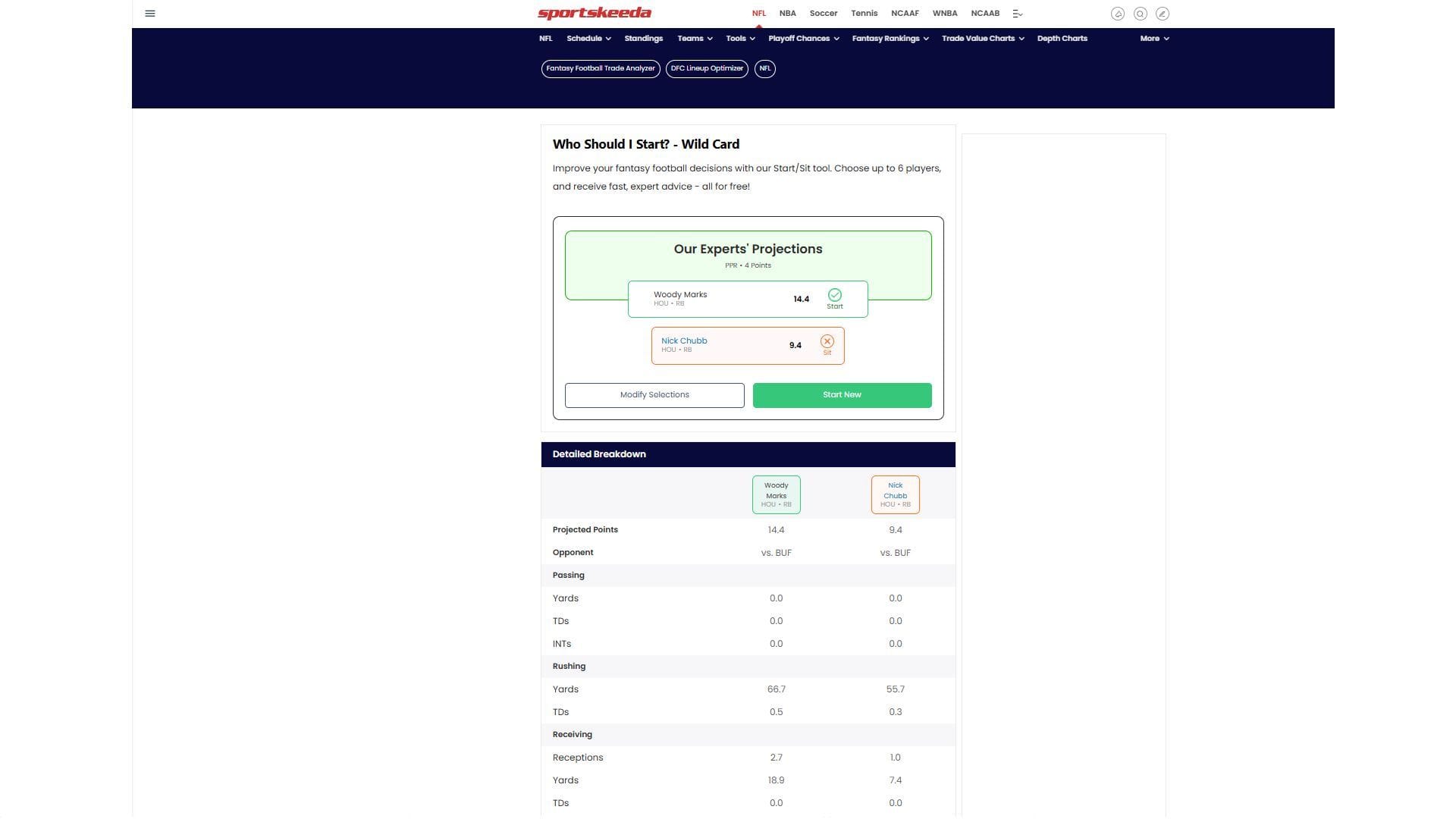This screenshot has width=1456, height=819.
Task: Click green Start checkmark for Woody Marks
Action: coord(834,295)
